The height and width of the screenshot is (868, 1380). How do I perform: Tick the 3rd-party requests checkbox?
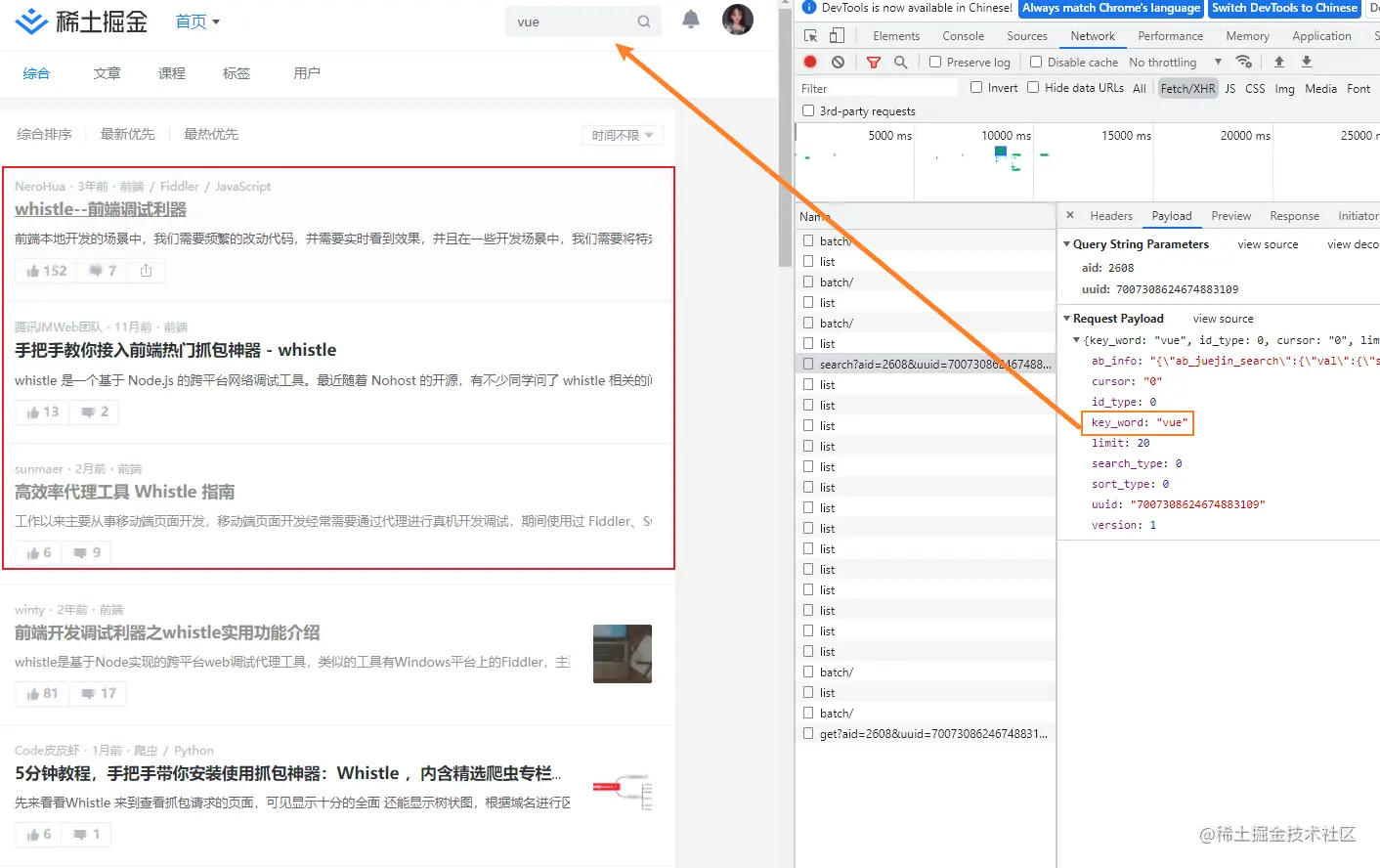coord(808,110)
